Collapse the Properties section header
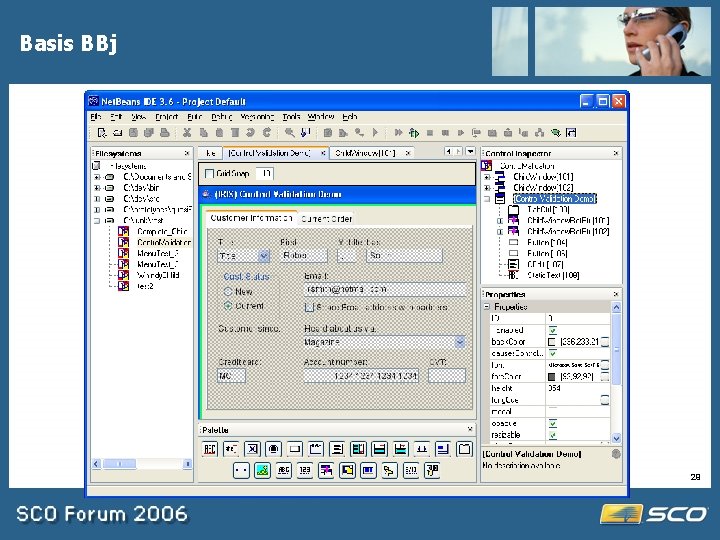Viewport: 720px width, 540px height. tap(487, 306)
